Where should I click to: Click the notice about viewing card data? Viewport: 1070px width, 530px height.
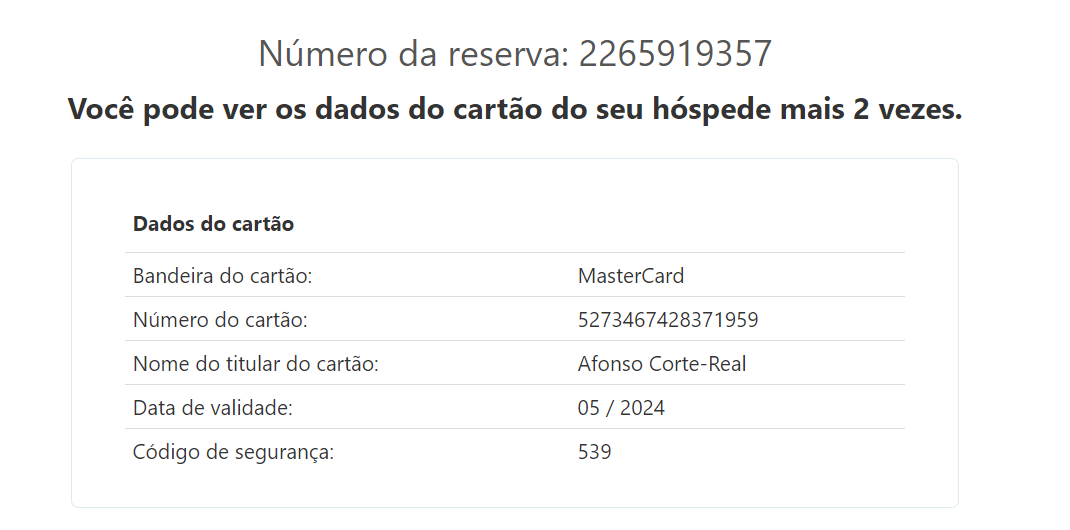515,109
